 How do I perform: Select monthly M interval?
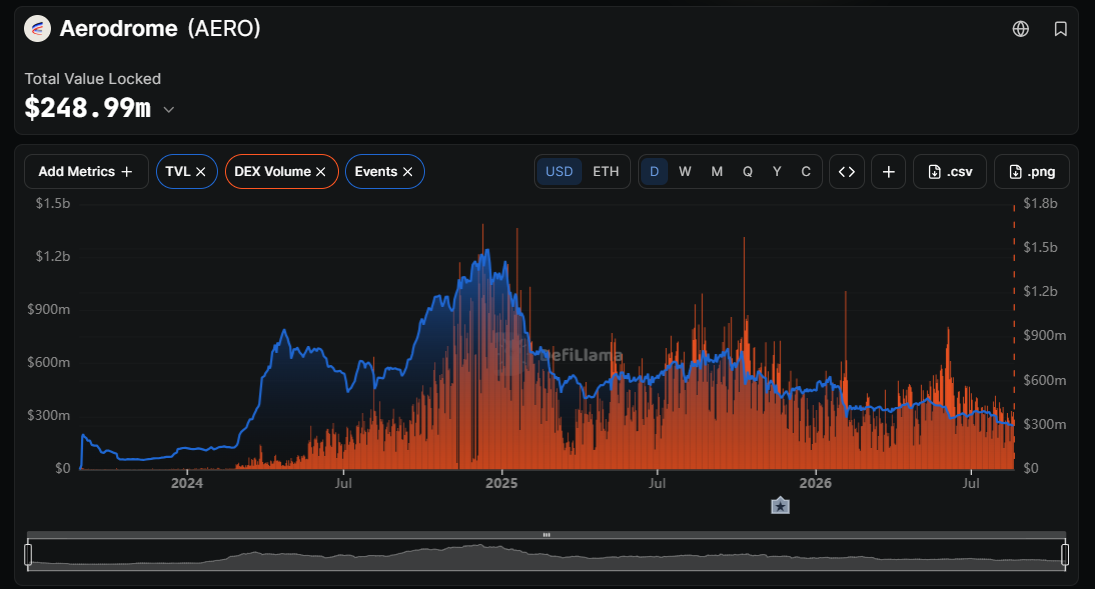click(x=716, y=171)
